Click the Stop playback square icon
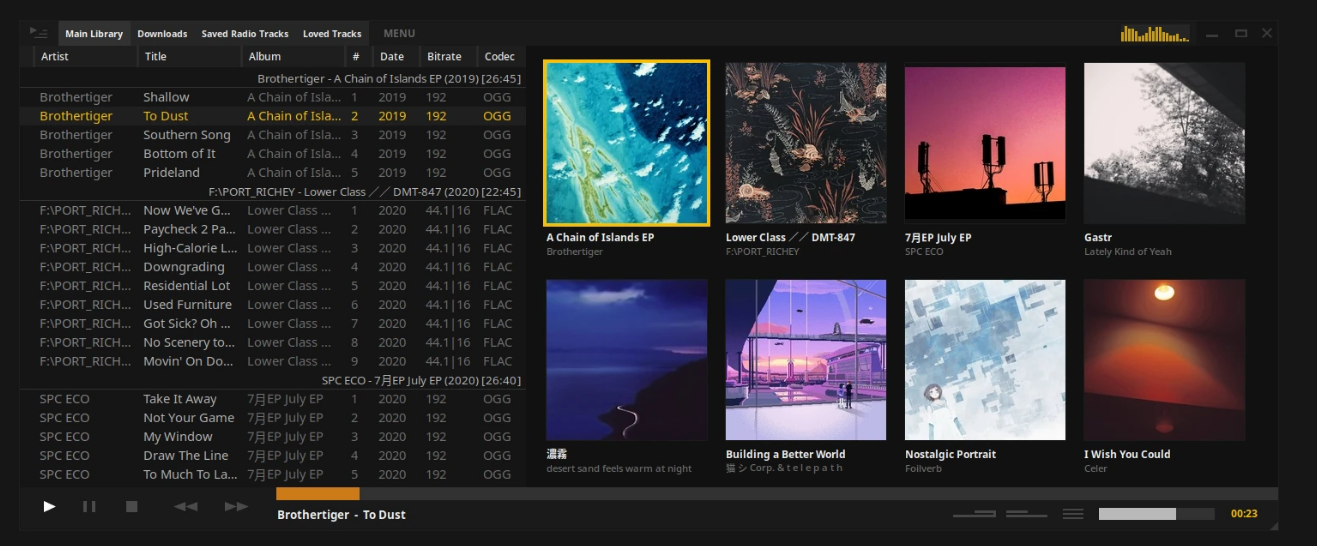 click(x=131, y=507)
